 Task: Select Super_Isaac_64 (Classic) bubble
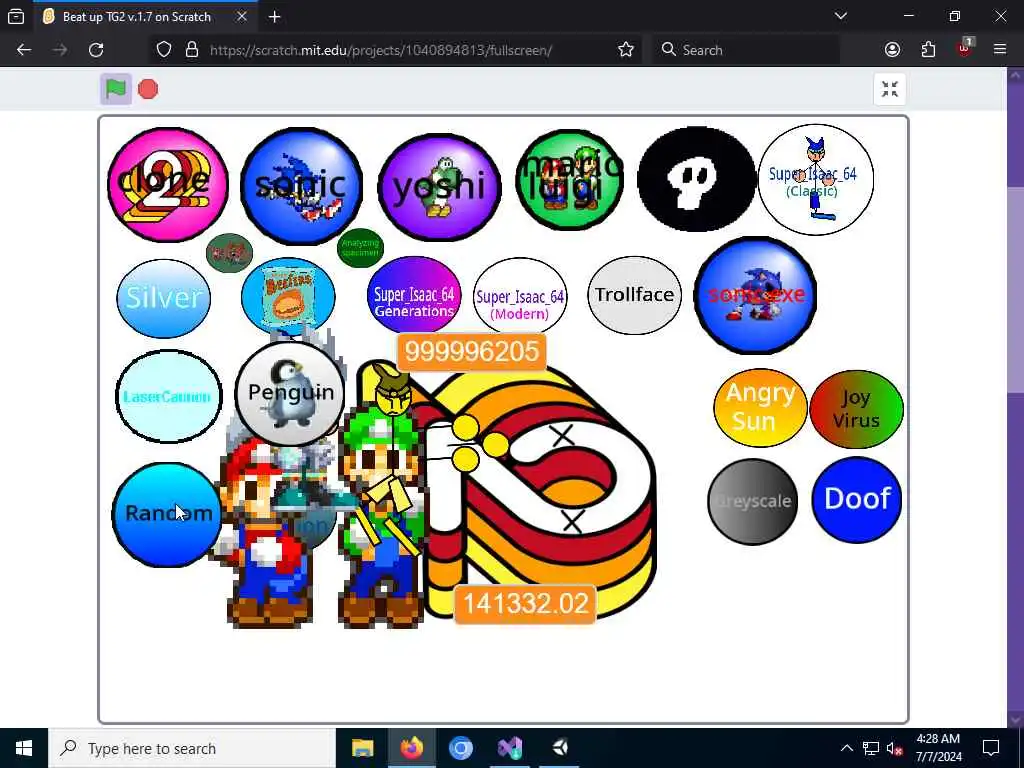pyautogui.click(x=815, y=180)
